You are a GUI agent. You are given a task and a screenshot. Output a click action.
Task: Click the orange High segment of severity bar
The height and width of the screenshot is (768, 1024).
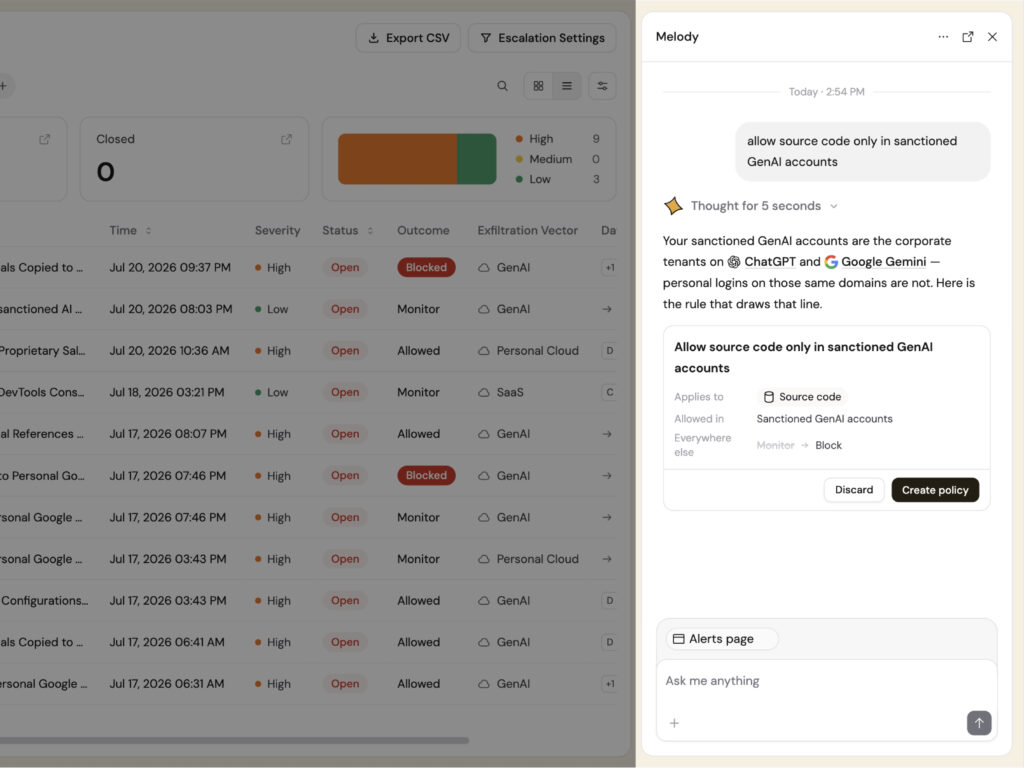point(397,159)
